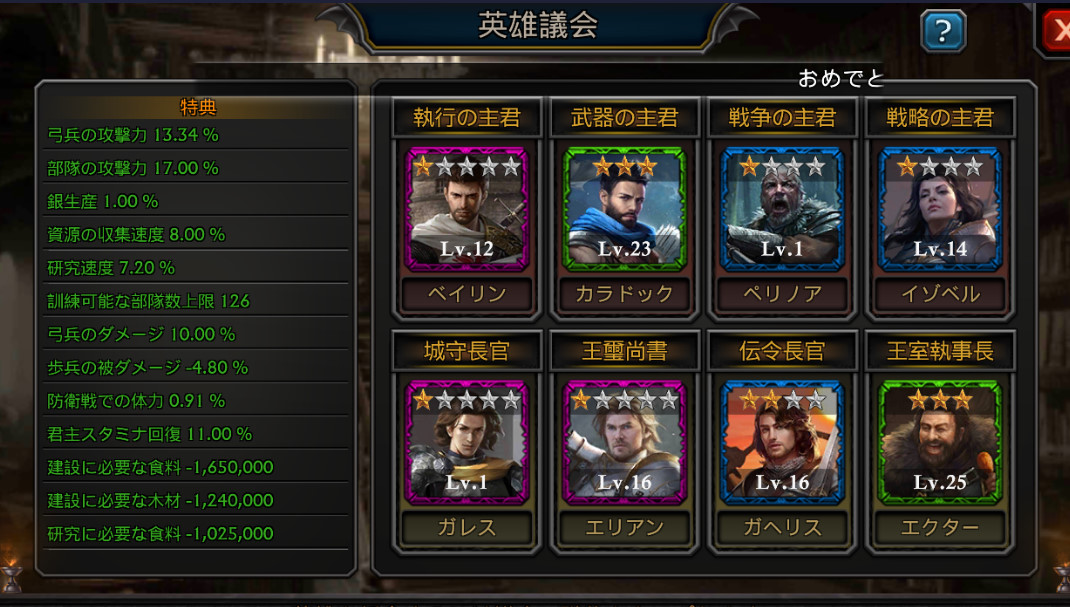Select the 戦争の主君 position header
1070x607 pixels.
(782, 117)
